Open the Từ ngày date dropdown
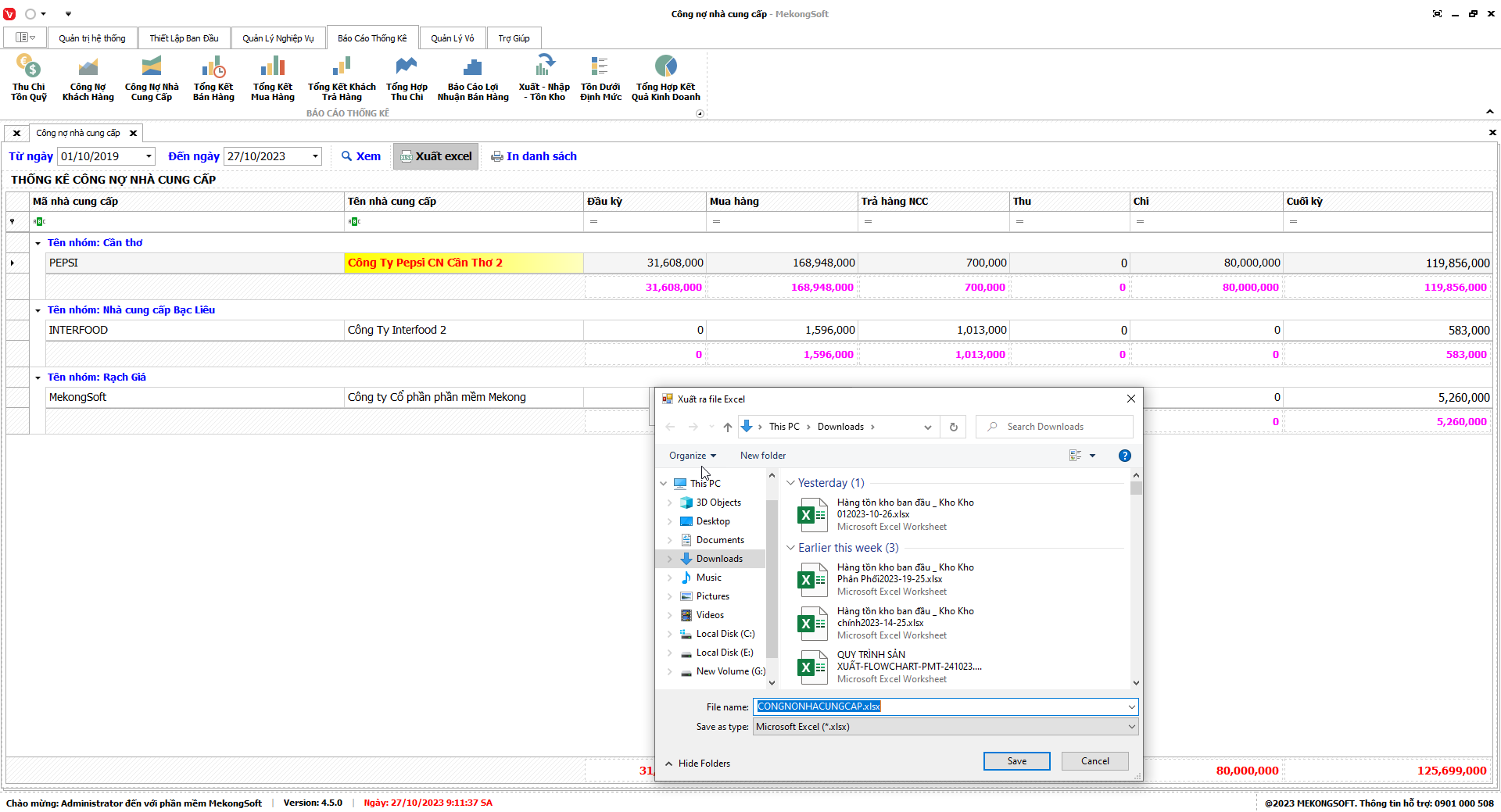Viewport: 1501px width, 812px height. click(149, 156)
